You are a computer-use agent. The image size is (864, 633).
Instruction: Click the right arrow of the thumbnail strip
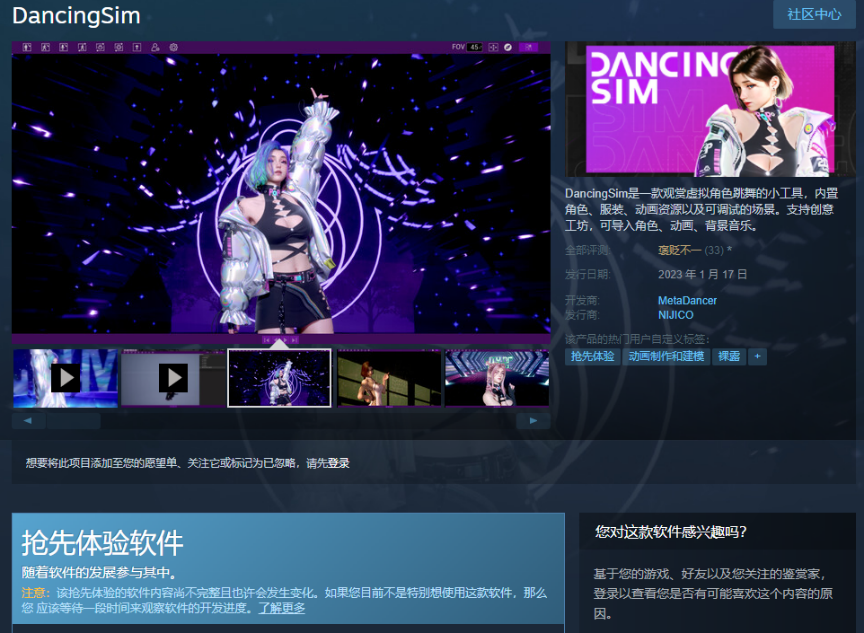coord(533,421)
